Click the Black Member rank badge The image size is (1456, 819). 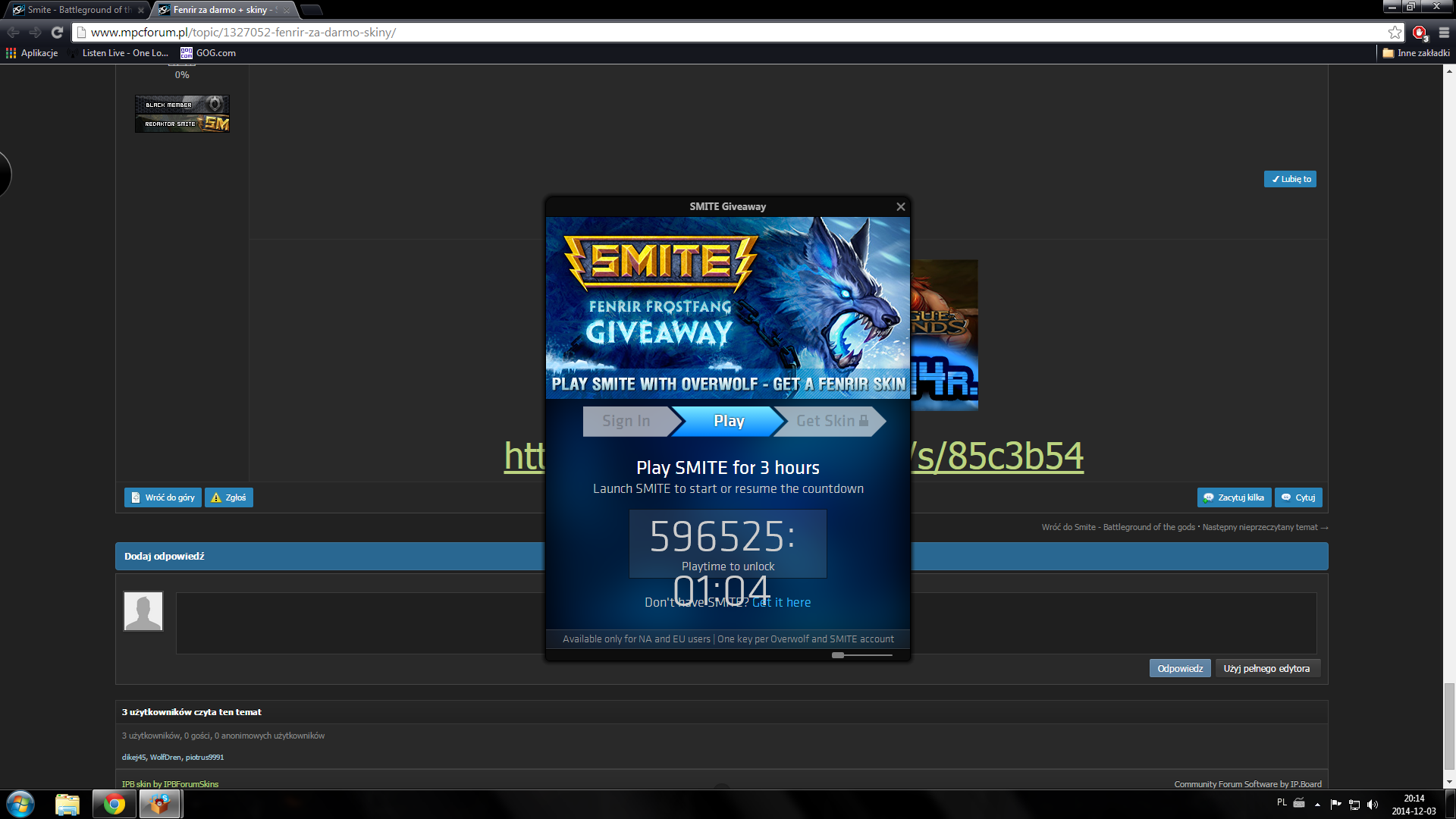(182, 105)
